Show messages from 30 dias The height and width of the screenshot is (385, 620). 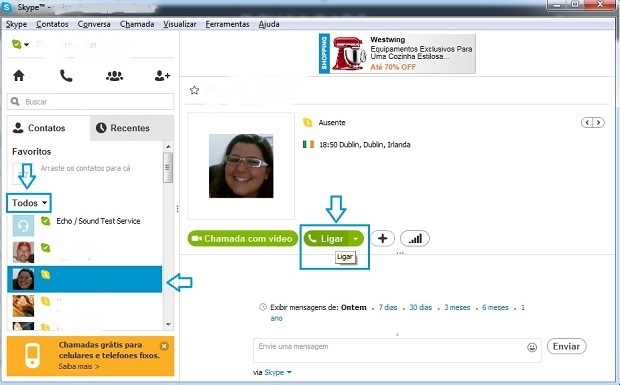pyautogui.click(x=420, y=307)
